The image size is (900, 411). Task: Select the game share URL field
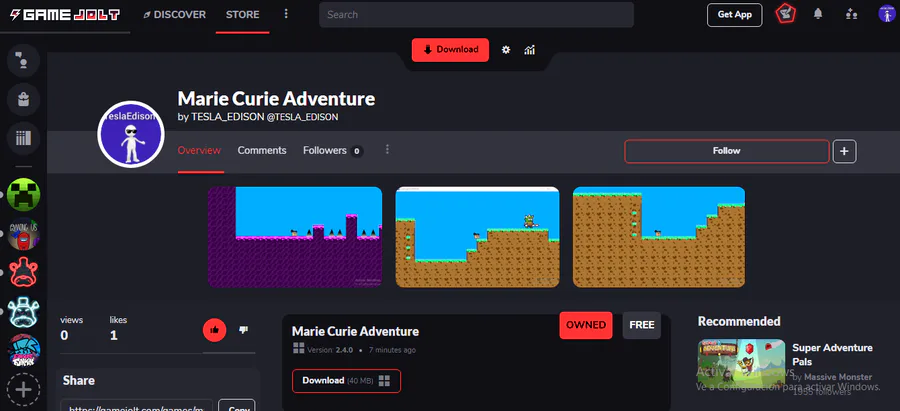(x=137, y=405)
